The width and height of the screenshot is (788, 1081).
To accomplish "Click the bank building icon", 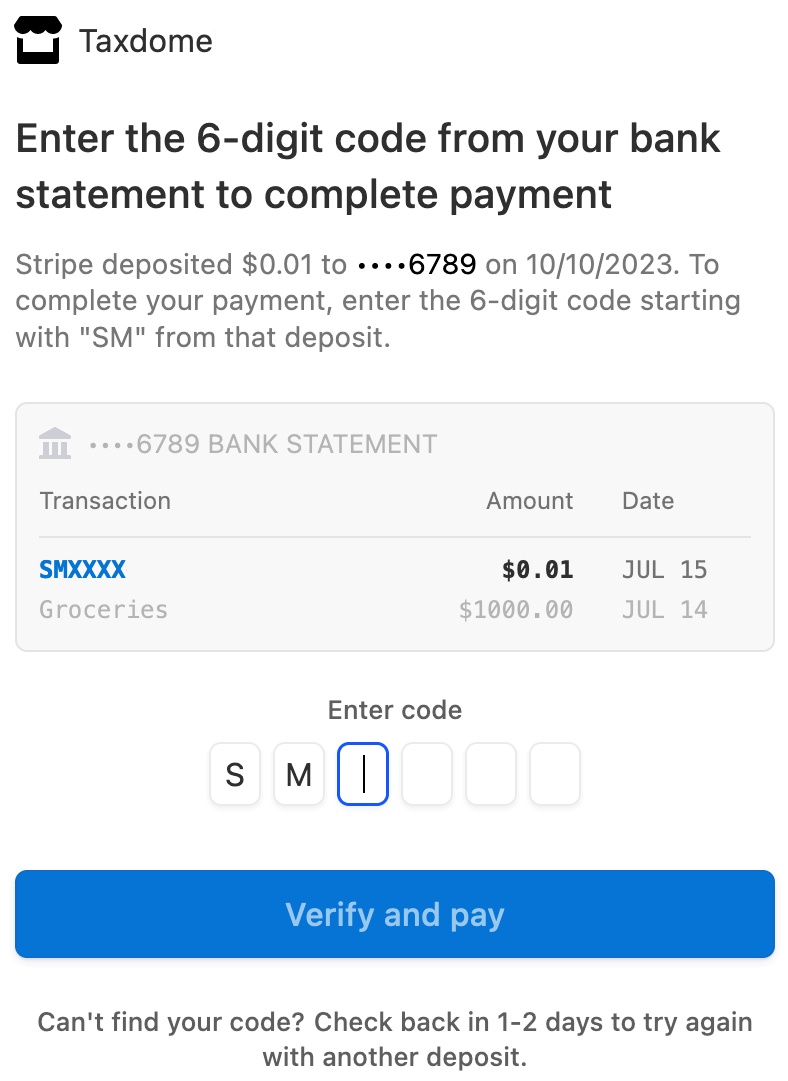I will [x=54, y=443].
